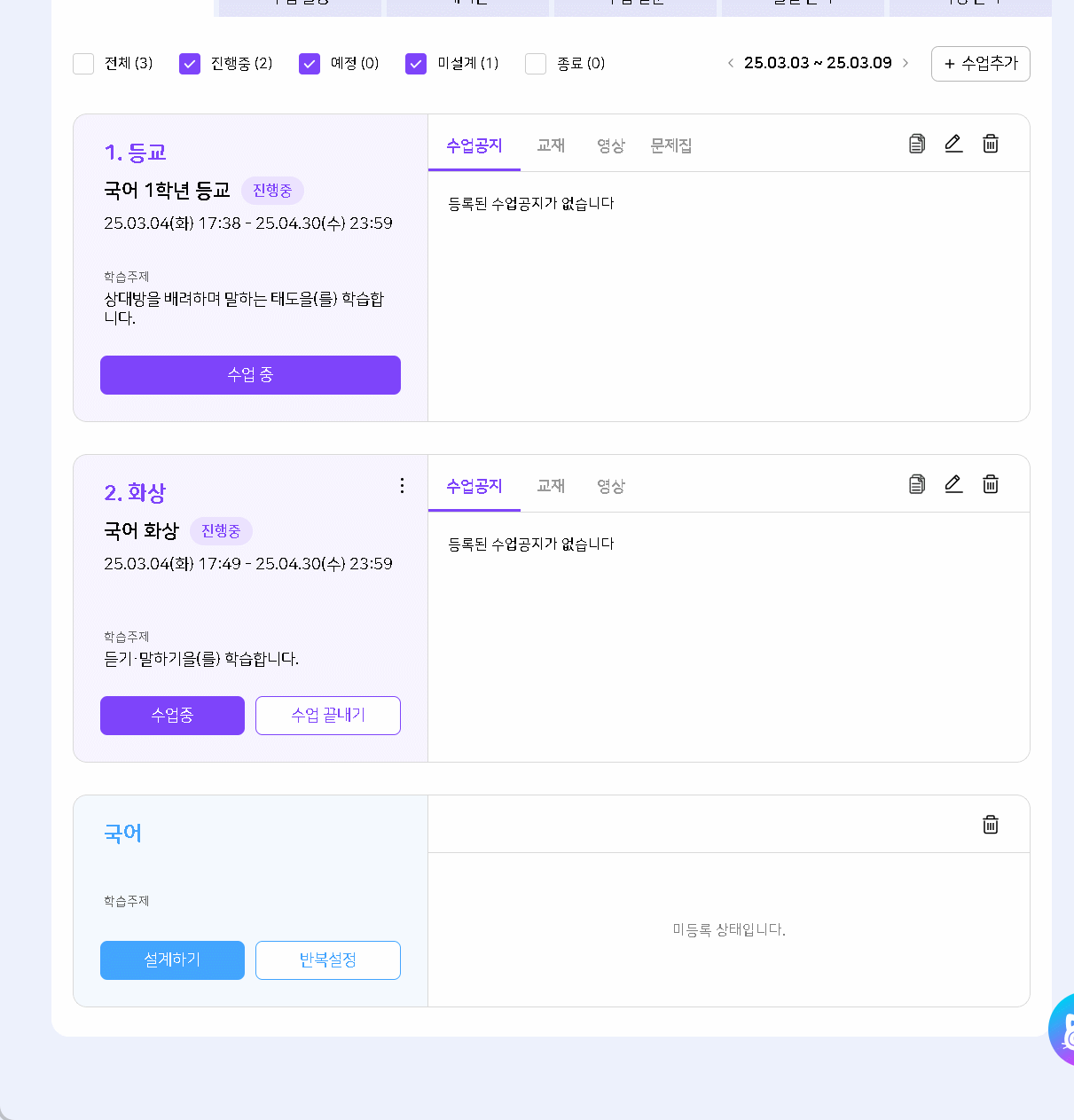Switch to 문제집 tab in 등교 class
Image resolution: width=1074 pixels, height=1120 pixels.
pyautogui.click(x=670, y=145)
